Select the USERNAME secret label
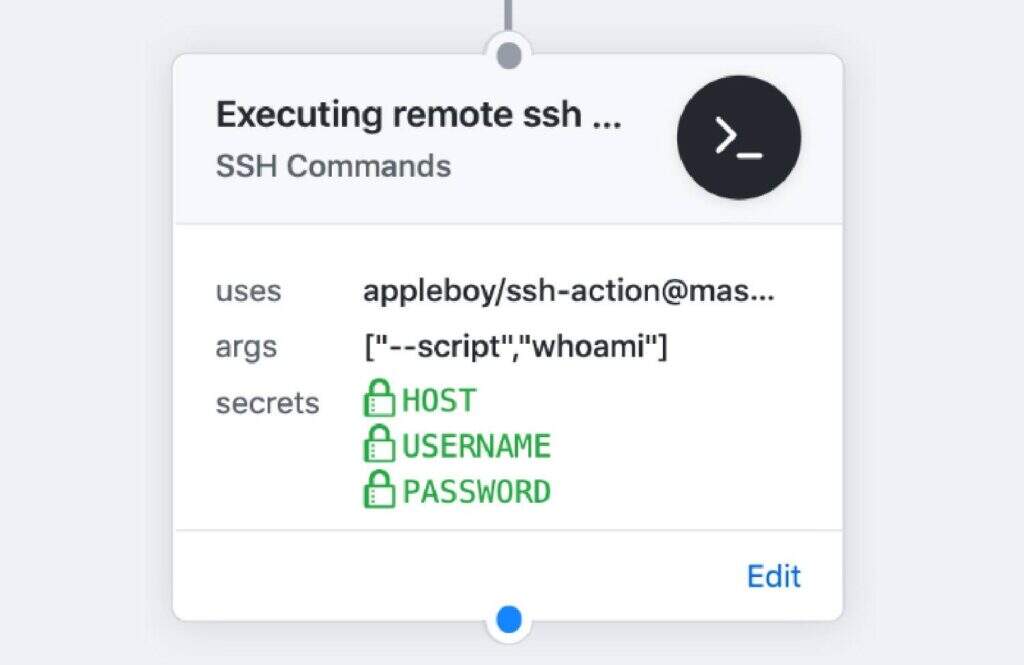The image size is (1024, 665). click(477, 446)
